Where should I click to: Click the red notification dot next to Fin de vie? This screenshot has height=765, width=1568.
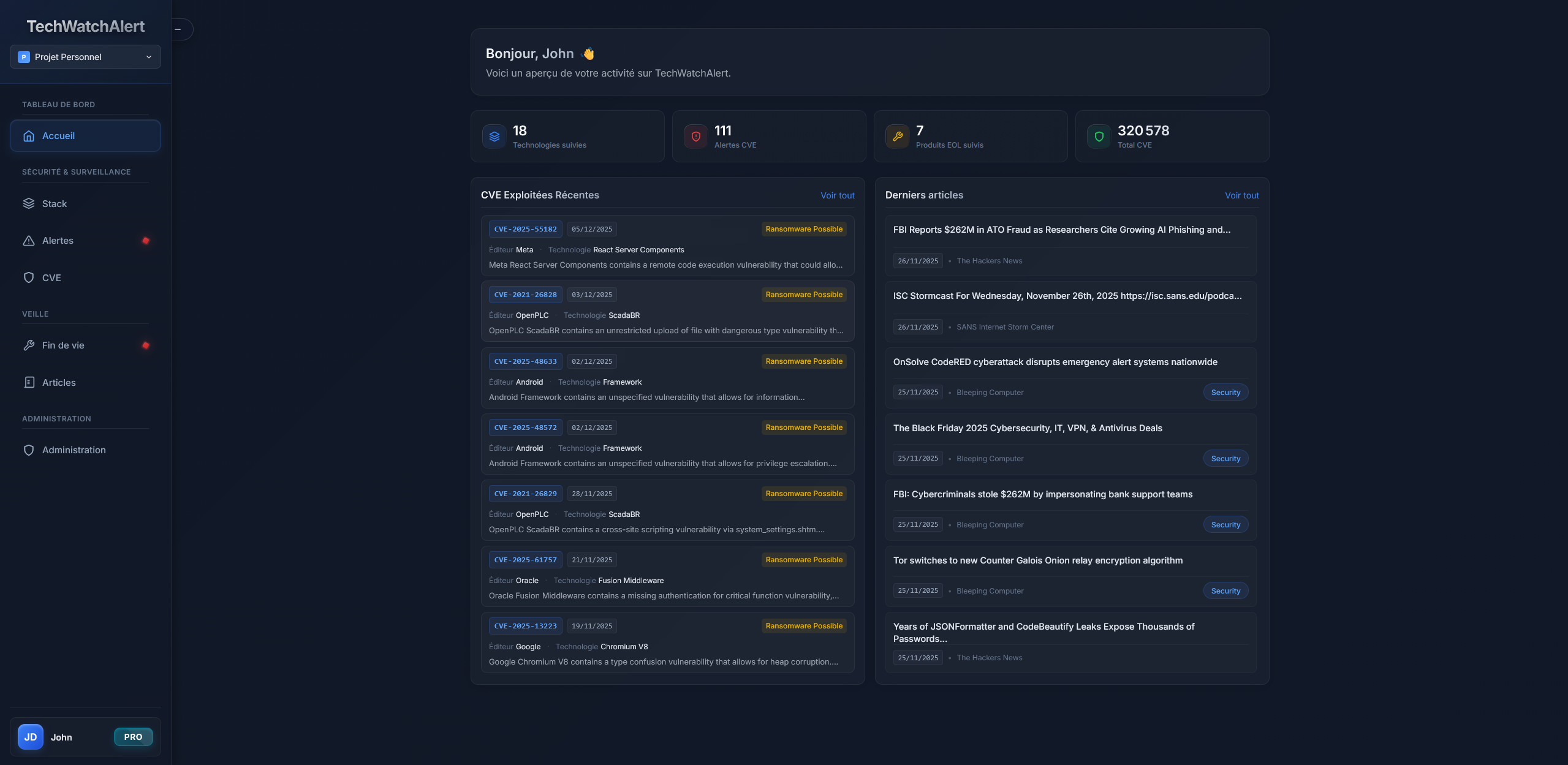pos(146,345)
